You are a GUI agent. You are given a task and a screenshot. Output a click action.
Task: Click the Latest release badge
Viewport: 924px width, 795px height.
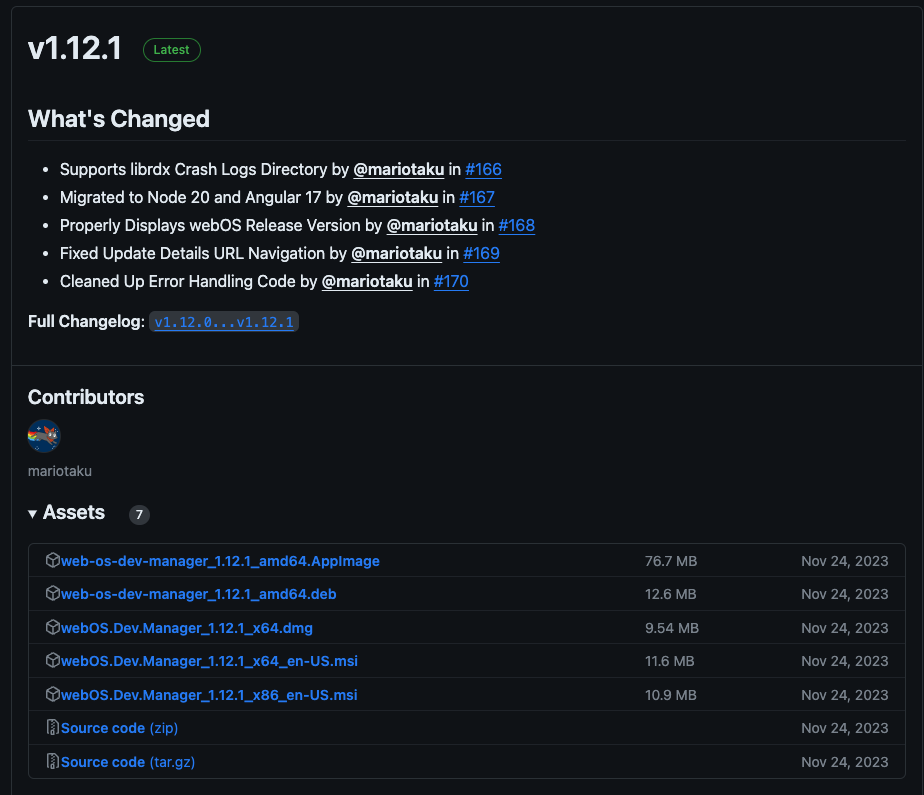(171, 50)
